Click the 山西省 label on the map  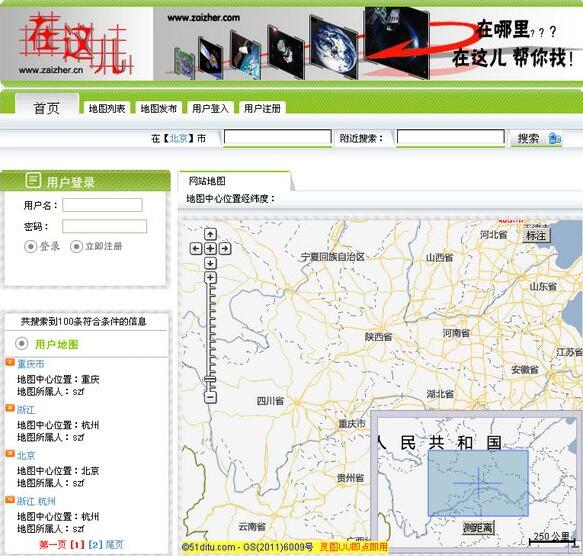pyautogui.click(x=439, y=257)
